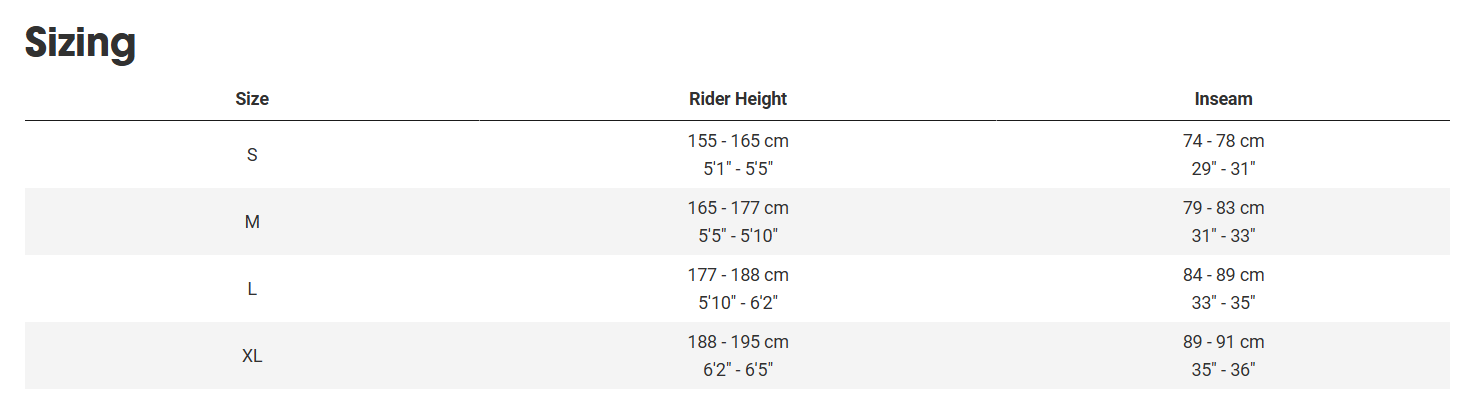Select the 6'2" - 6'5" height text
This screenshot has height=417, width=1477.
738,370
